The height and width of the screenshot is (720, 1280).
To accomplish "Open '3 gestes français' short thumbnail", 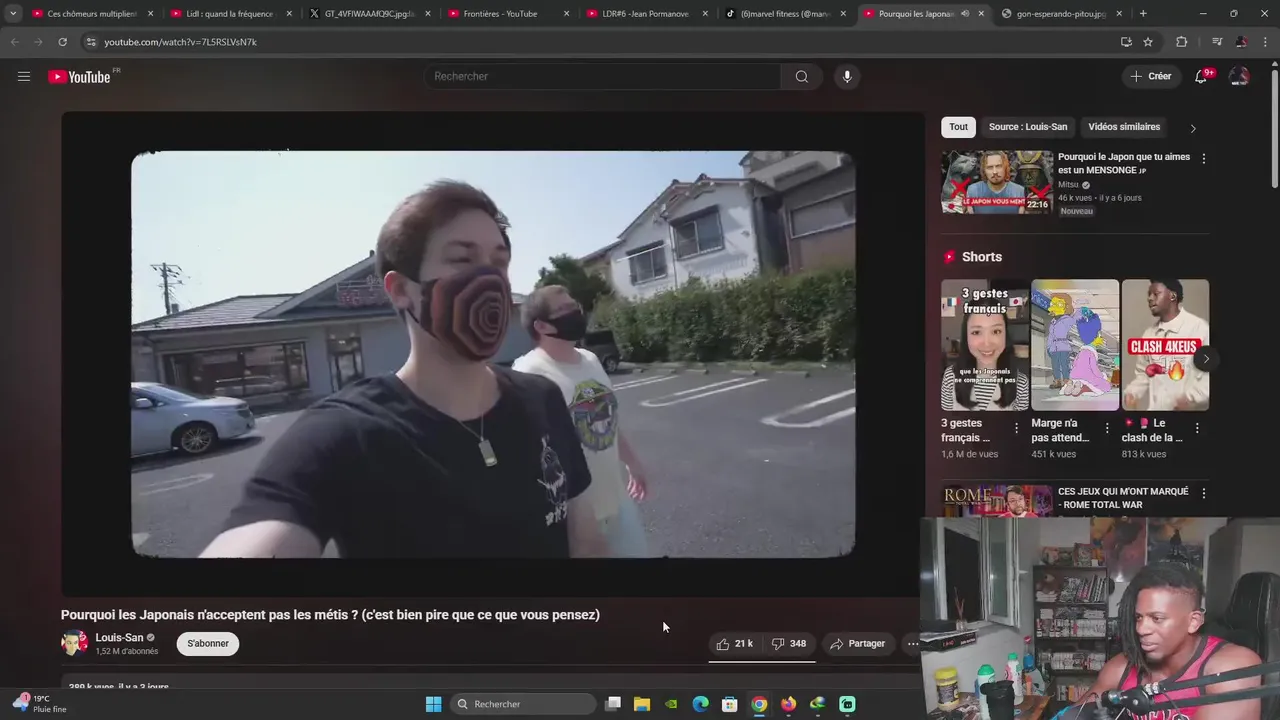I will tap(984, 345).
